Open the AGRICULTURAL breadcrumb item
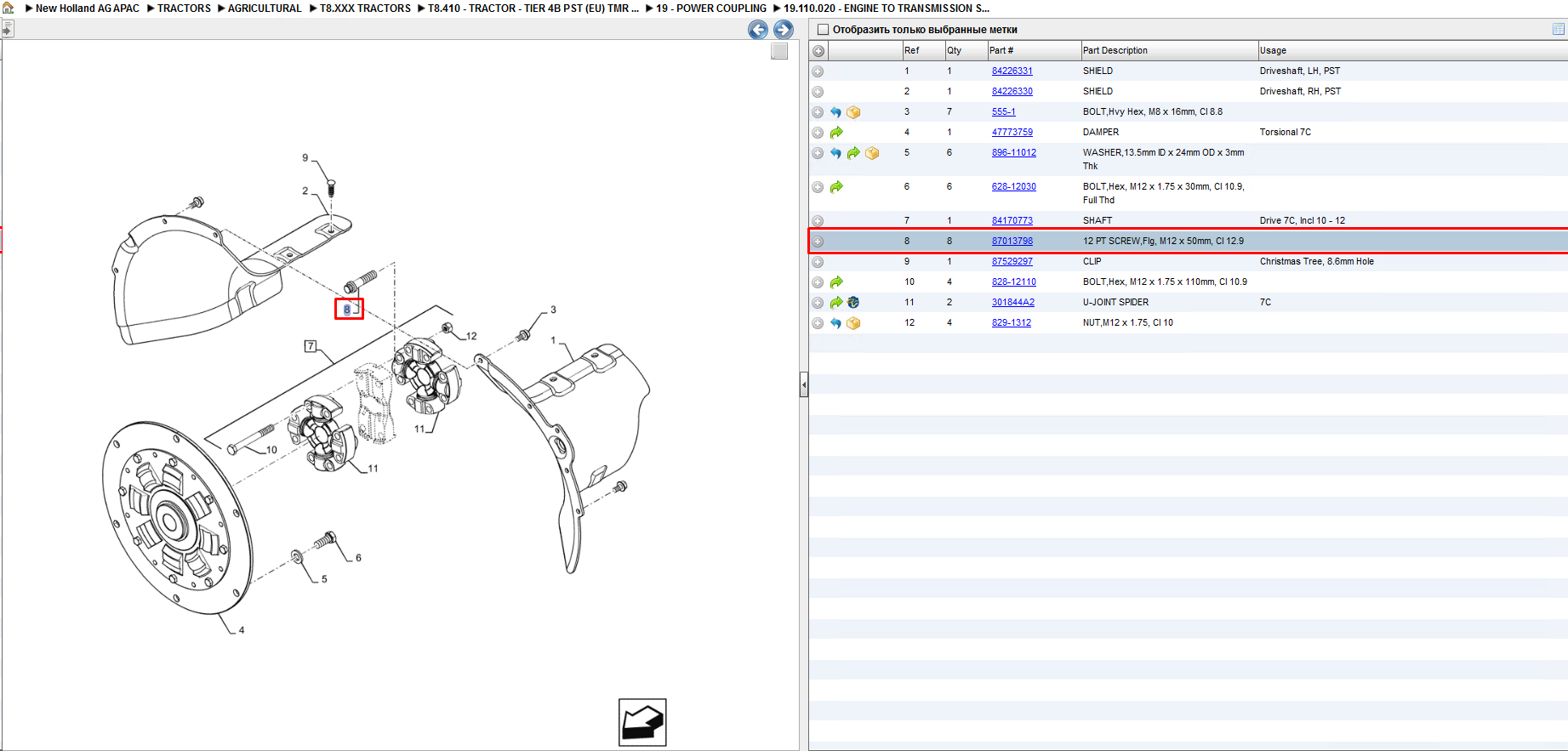The height and width of the screenshot is (751, 1568). click(265, 9)
